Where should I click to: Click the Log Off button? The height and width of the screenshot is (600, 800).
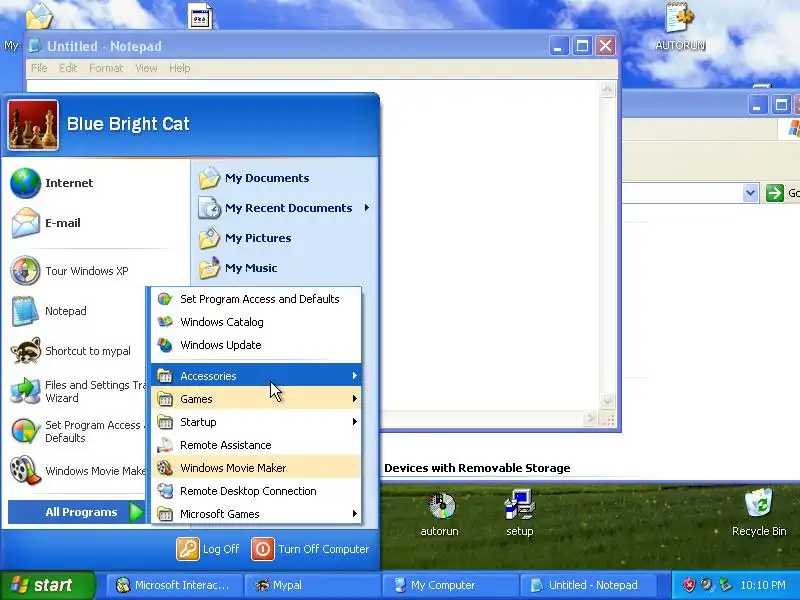click(208, 549)
